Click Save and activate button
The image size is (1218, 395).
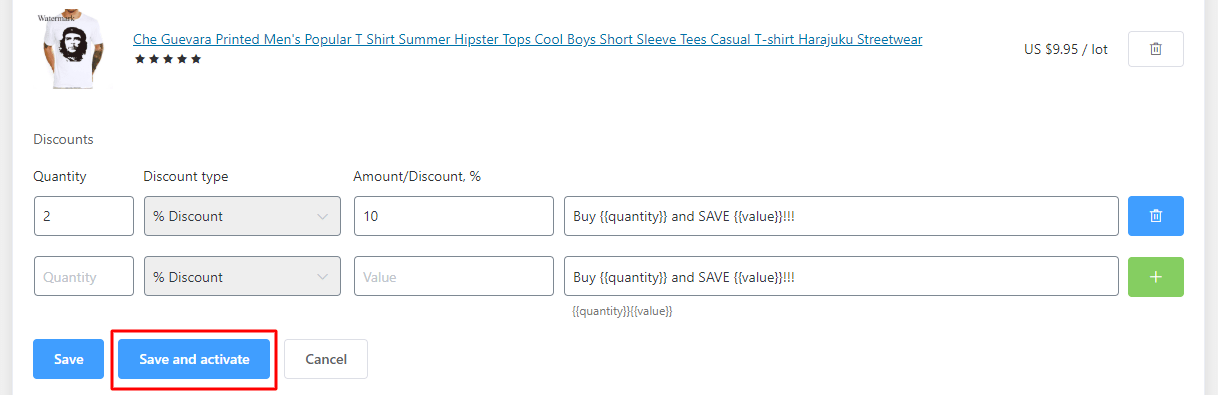pos(194,359)
